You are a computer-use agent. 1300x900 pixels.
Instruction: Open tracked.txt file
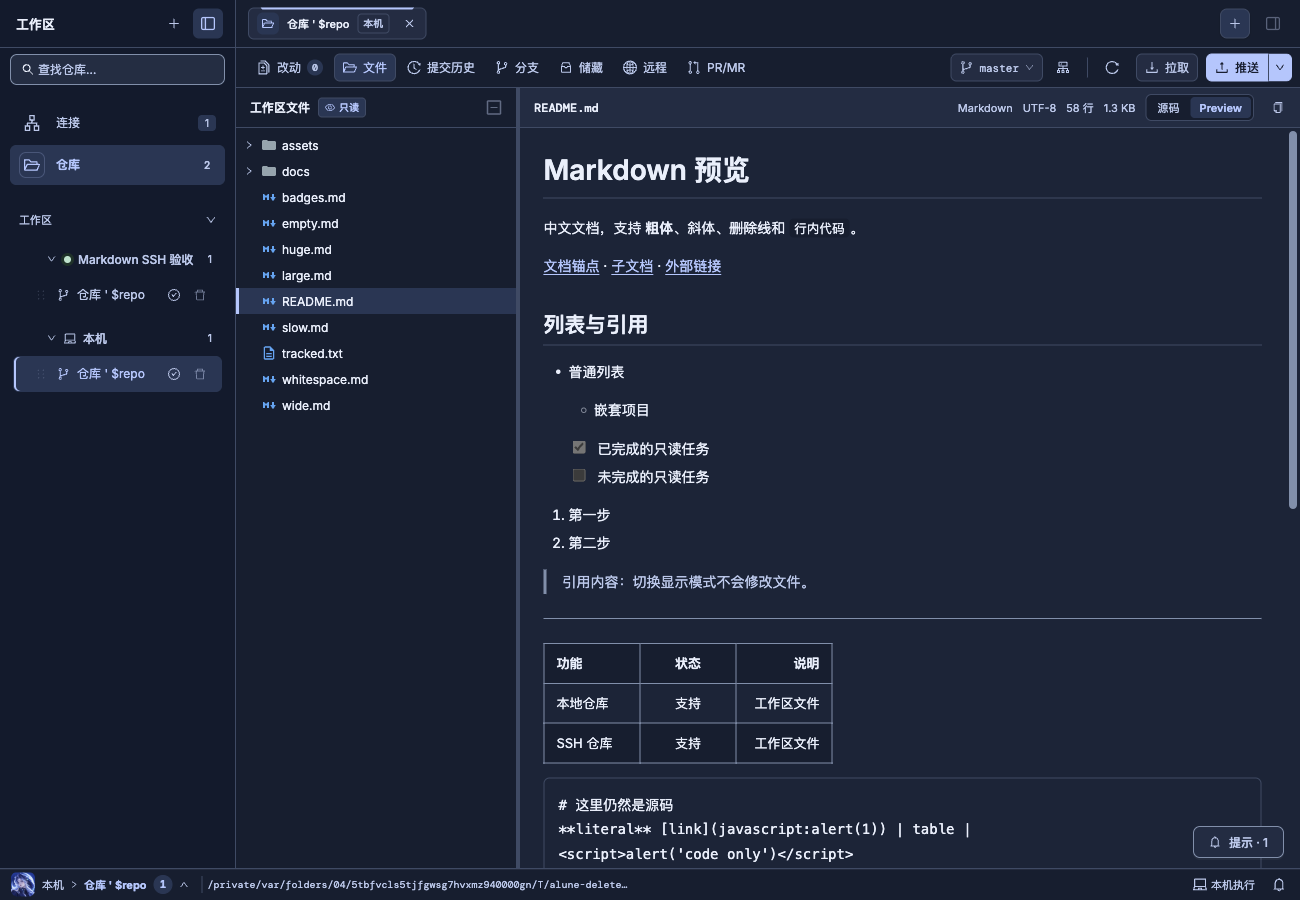(x=377, y=353)
